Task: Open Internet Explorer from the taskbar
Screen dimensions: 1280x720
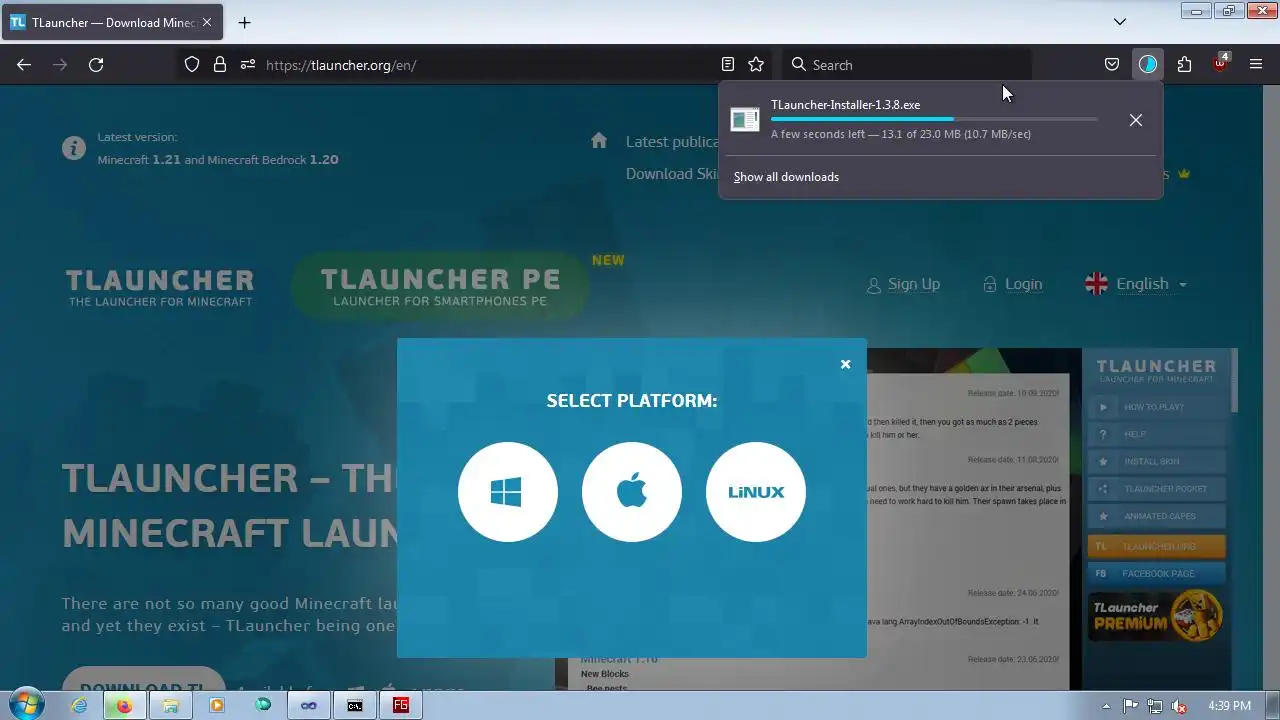Action: pyautogui.click(x=78, y=705)
